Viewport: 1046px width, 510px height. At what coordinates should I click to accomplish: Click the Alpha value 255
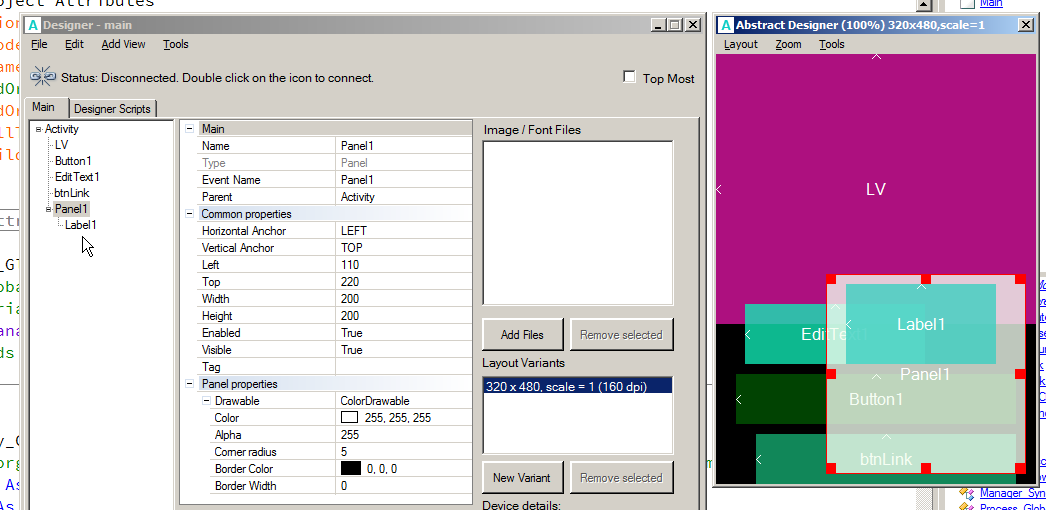pos(403,435)
